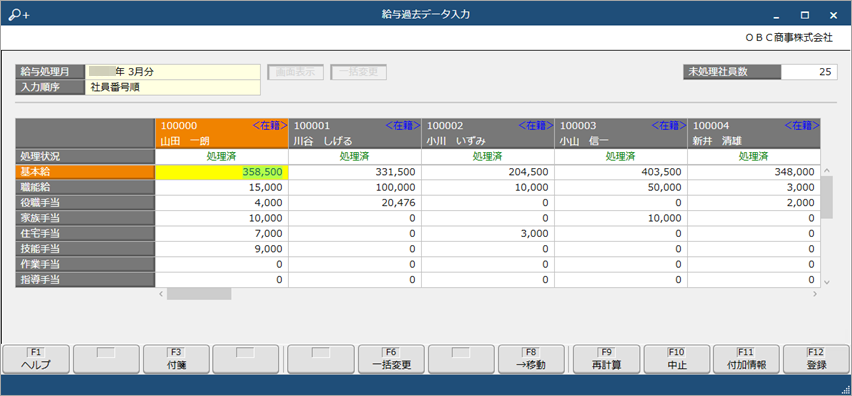This screenshot has width=852, height=396.
Task: Select the 家族手当 row header
Action: pos(85,218)
